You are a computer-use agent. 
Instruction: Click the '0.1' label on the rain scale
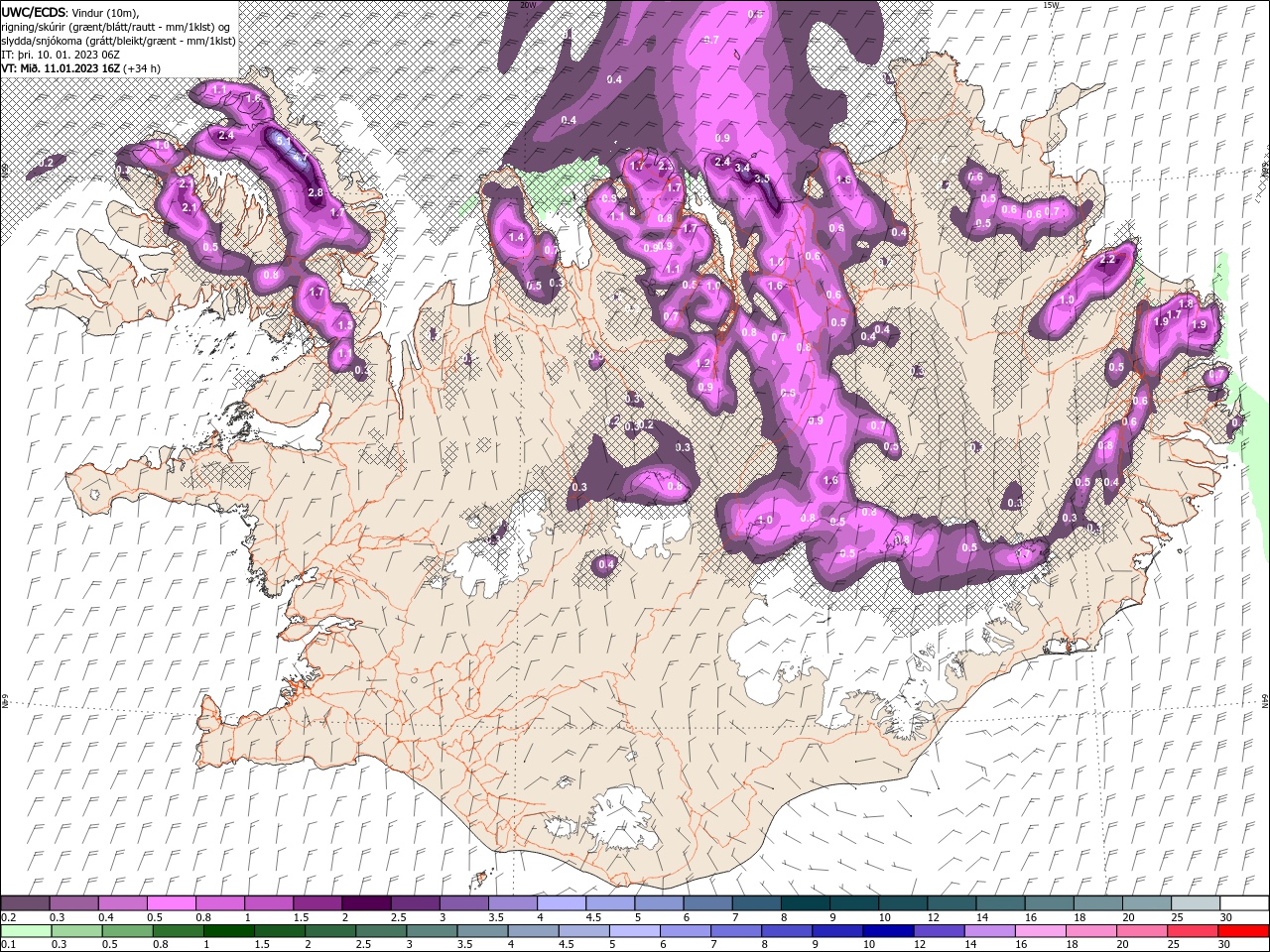[8, 945]
